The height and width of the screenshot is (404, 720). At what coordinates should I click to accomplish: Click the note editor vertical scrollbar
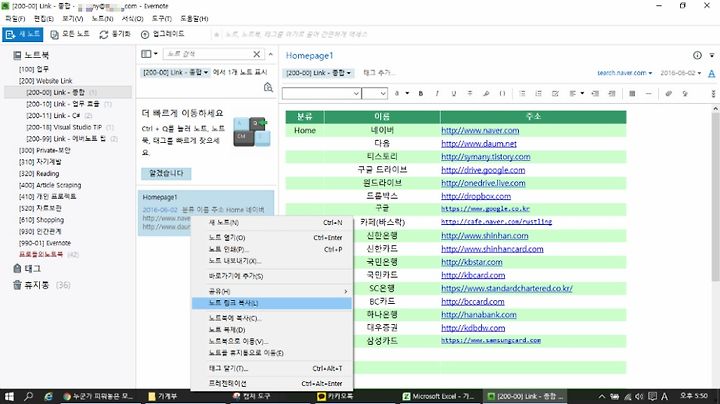715,197
